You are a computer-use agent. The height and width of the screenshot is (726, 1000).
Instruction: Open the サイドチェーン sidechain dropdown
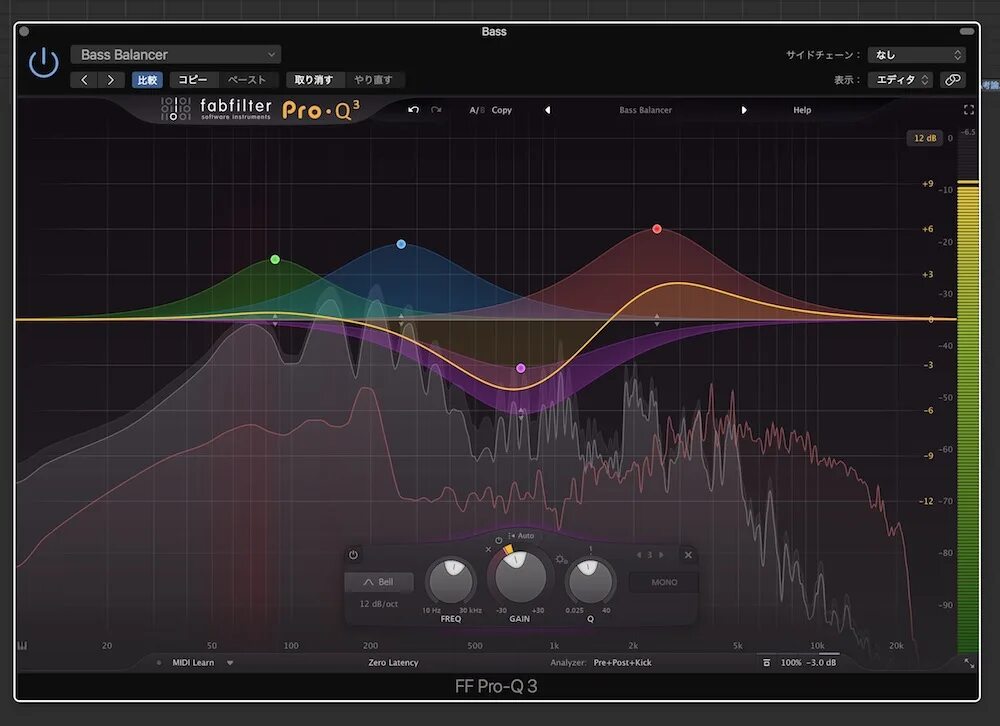(916, 55)
